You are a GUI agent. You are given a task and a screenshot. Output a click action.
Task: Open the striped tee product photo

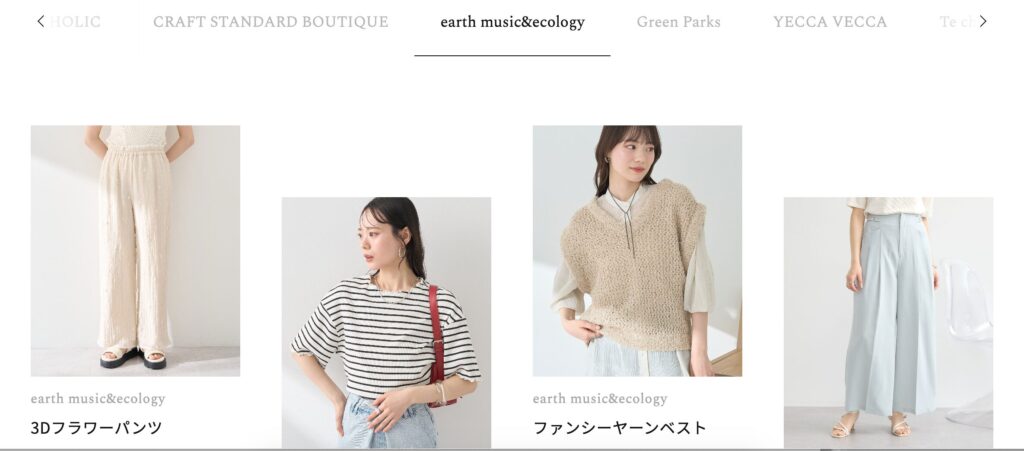[386, 322]
